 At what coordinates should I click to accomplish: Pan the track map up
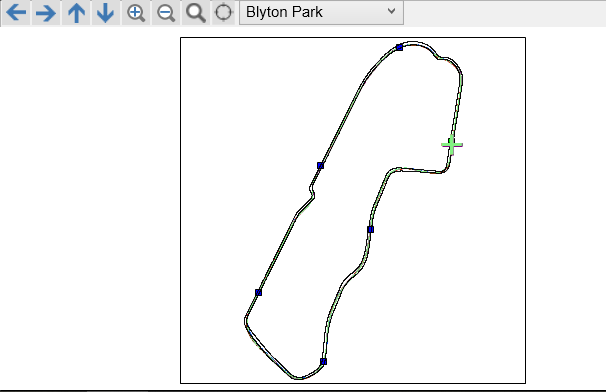point(76,13)
